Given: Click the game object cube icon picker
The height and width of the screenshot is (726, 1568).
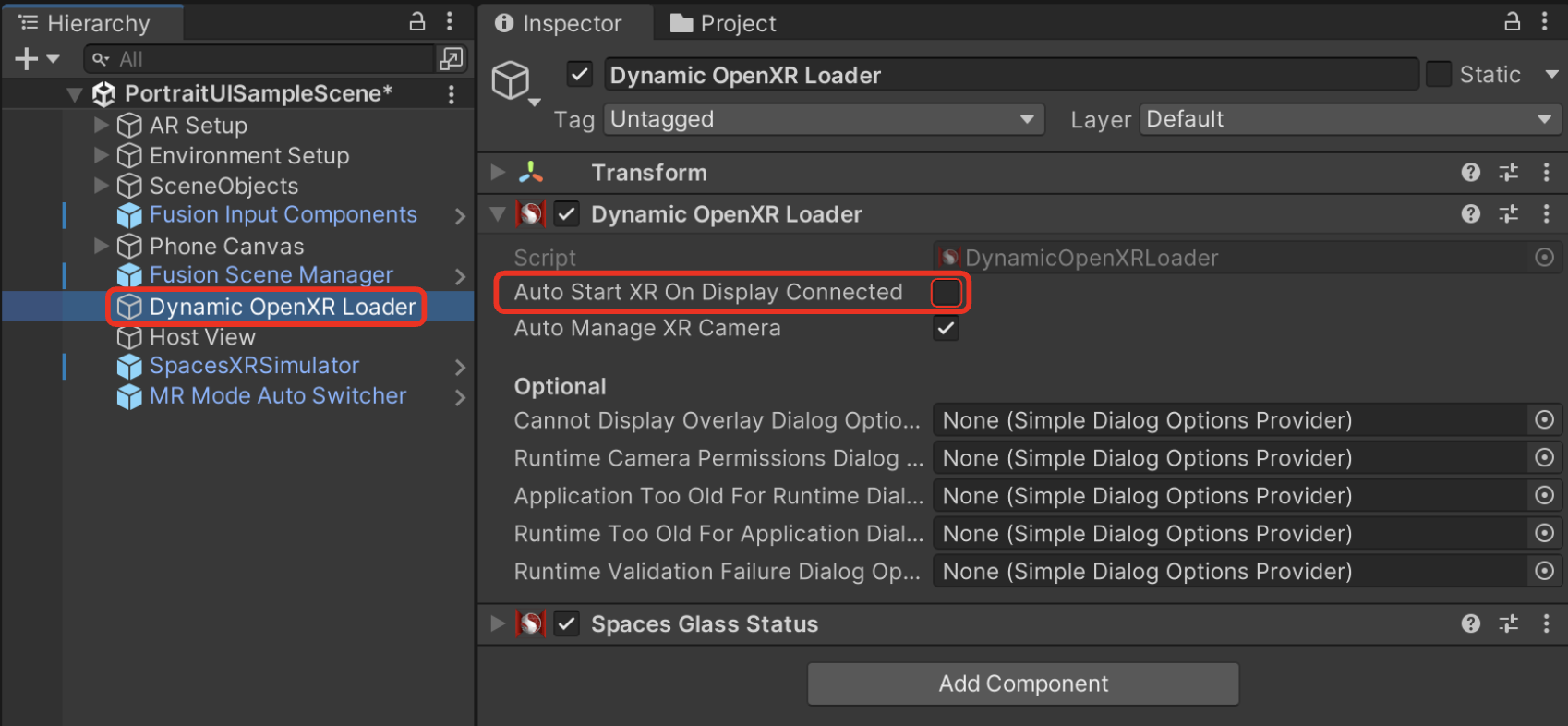Looking at the screenshot, I should coord(515,83).
